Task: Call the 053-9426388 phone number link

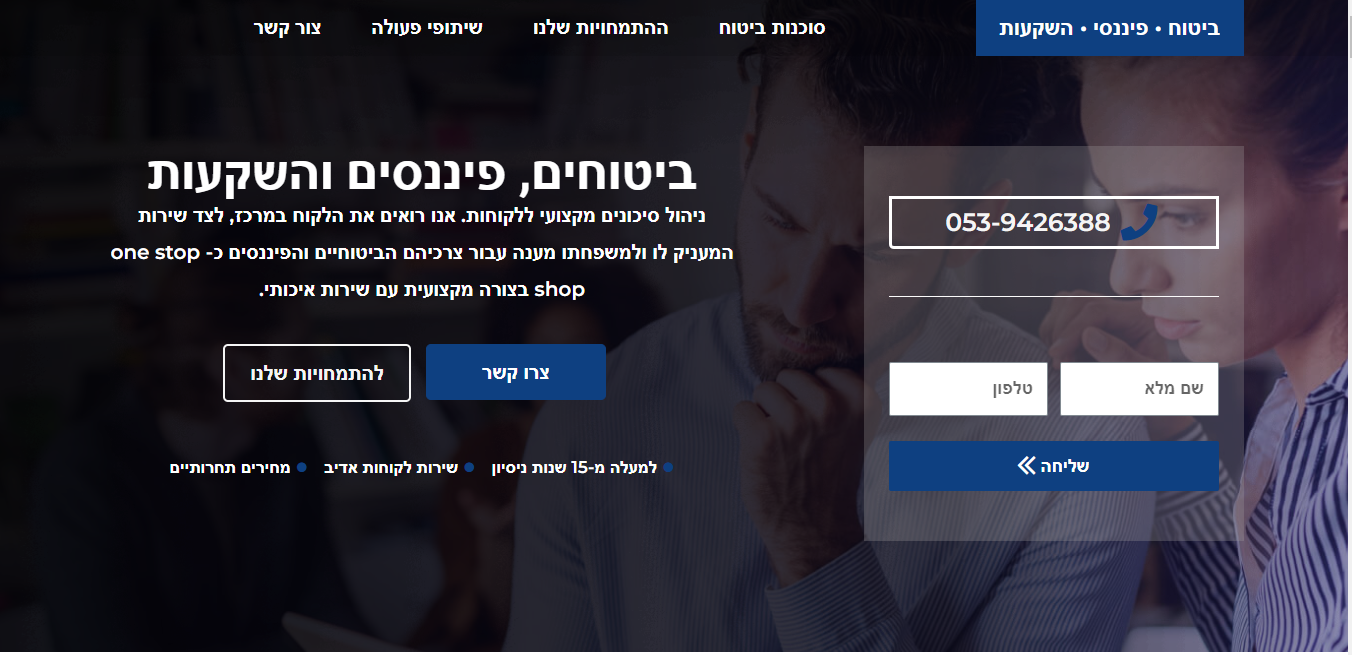Action: point(1054,222)
